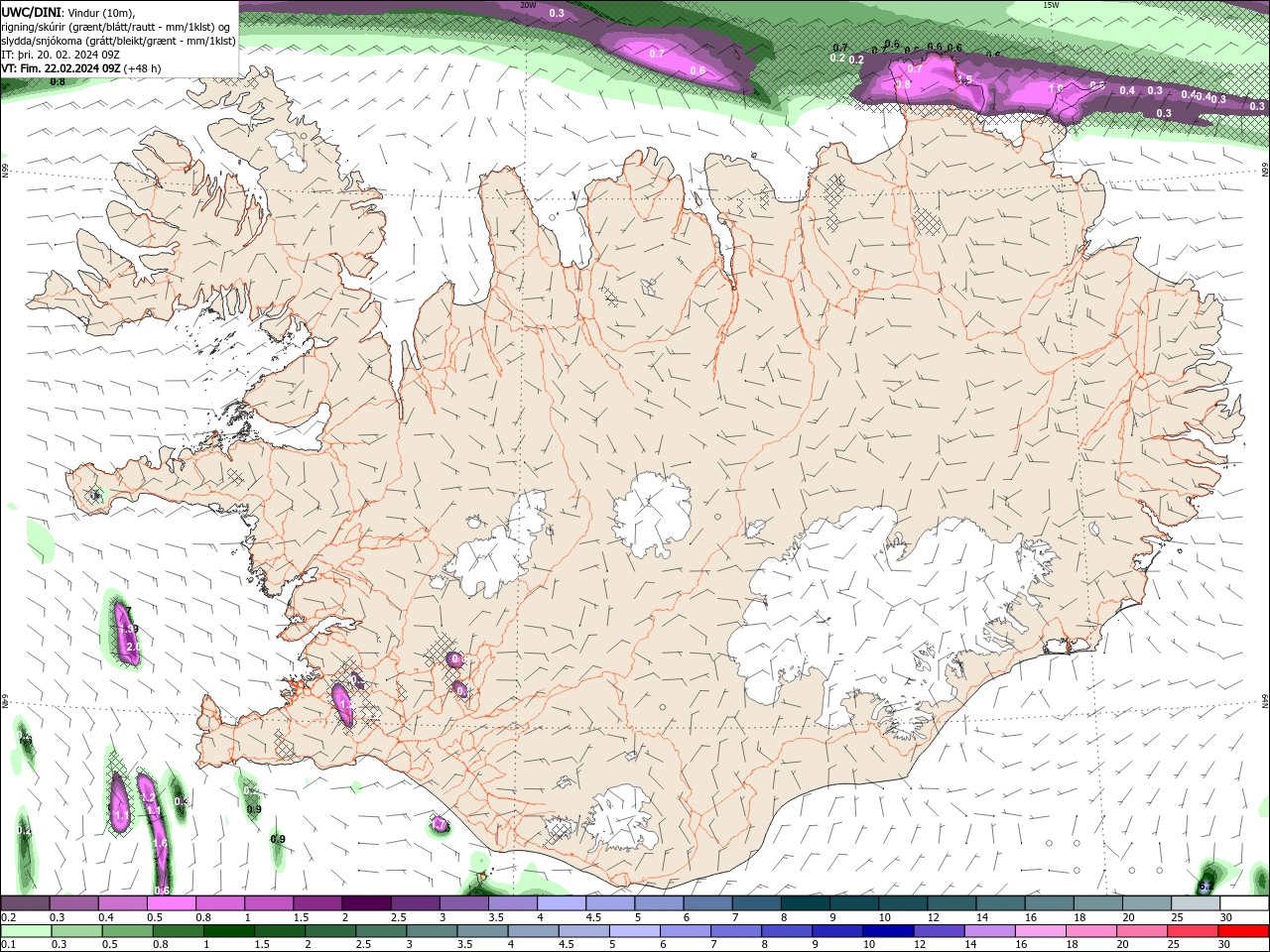Click the bold 'UWC/DINI' title text

(x=30, y=12)
